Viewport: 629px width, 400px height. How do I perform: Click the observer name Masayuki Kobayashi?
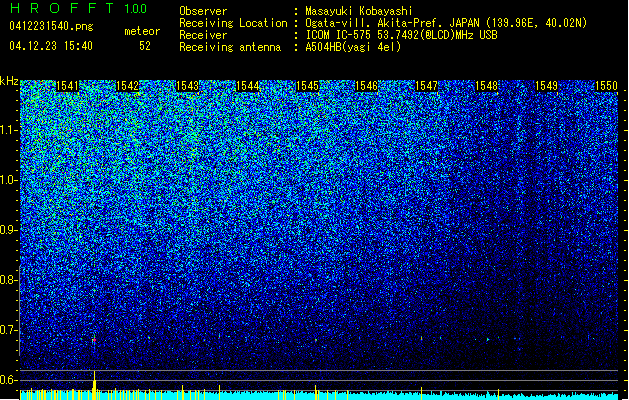[359, 11]
